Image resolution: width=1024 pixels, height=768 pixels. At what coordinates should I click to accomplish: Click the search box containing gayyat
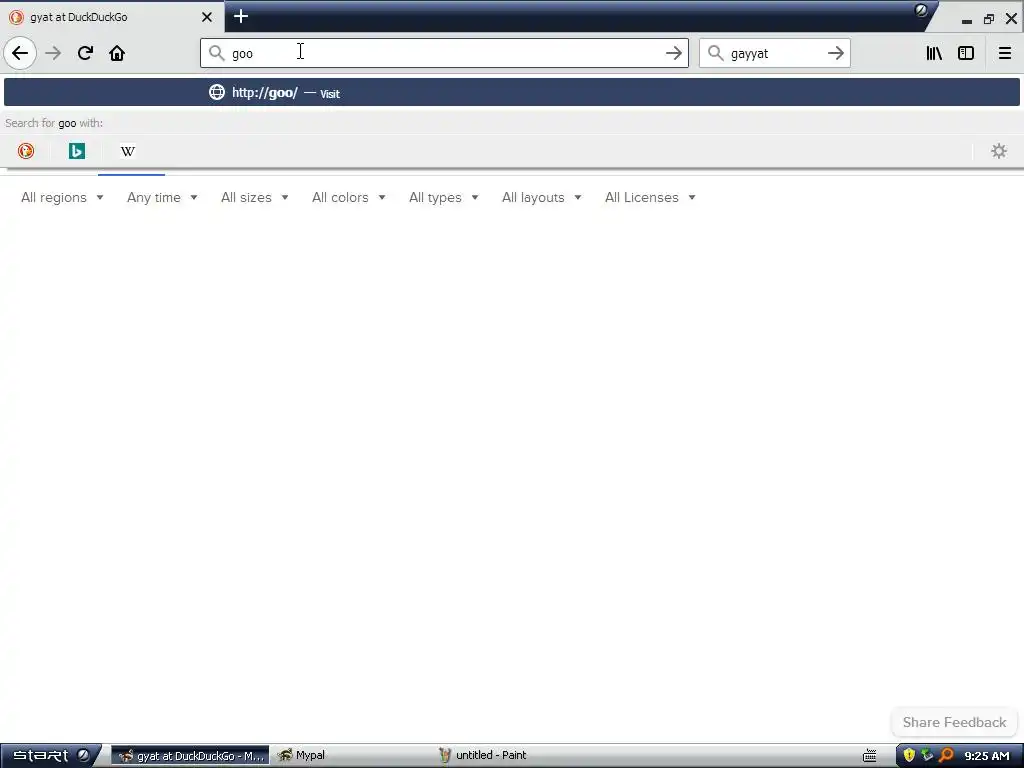775,53
